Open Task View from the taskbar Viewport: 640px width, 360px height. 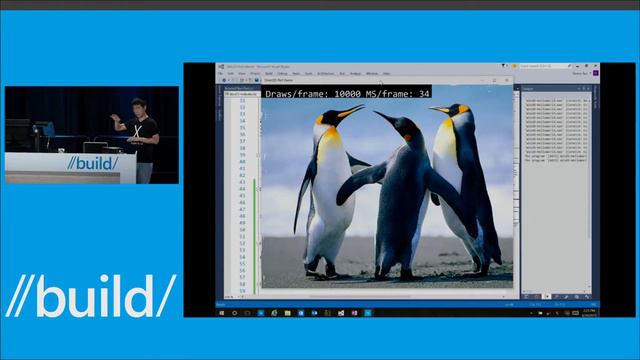point(247,313)
